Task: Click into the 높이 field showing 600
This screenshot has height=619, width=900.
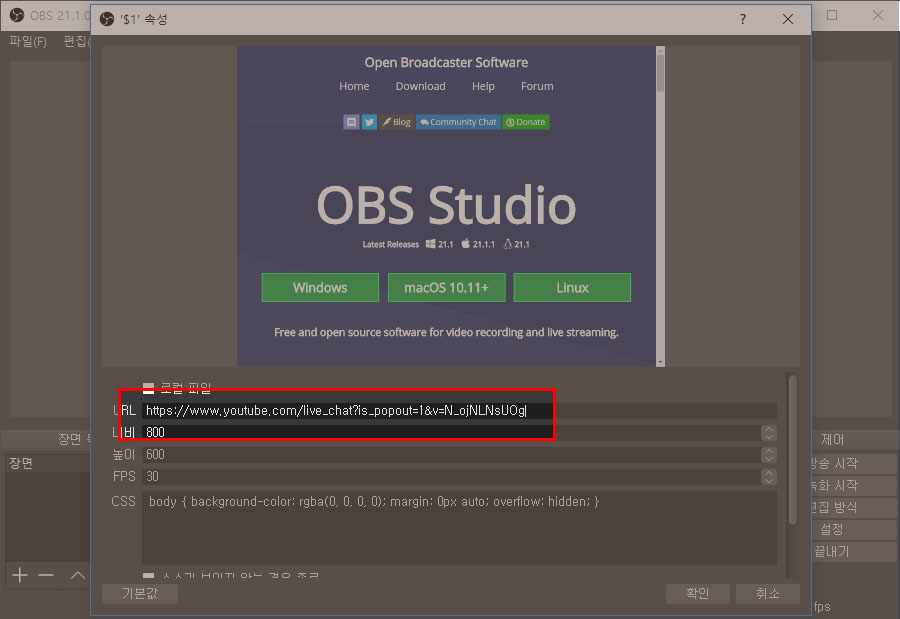Action: pyautogui.click(x=452, y=455)
